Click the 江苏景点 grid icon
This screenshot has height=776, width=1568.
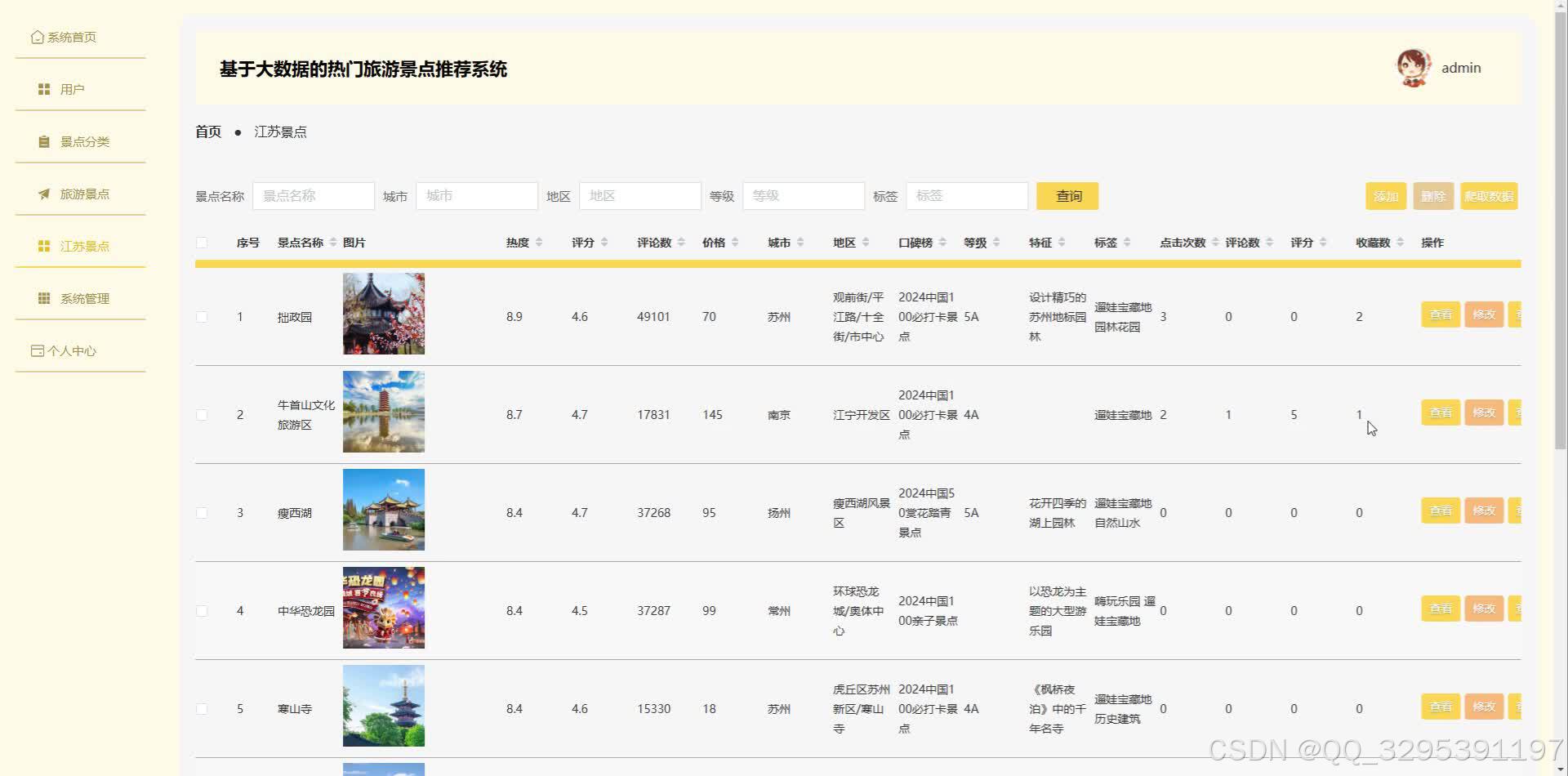pyautogui.click(x=43, y=245)
